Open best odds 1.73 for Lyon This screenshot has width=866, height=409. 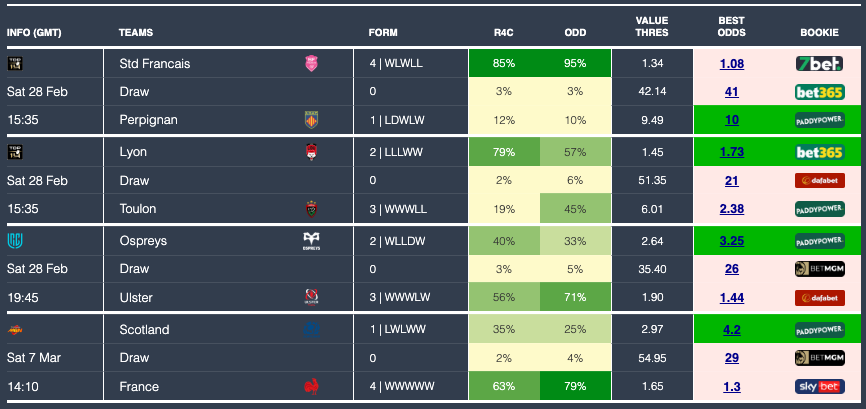(x=731, y=152)
